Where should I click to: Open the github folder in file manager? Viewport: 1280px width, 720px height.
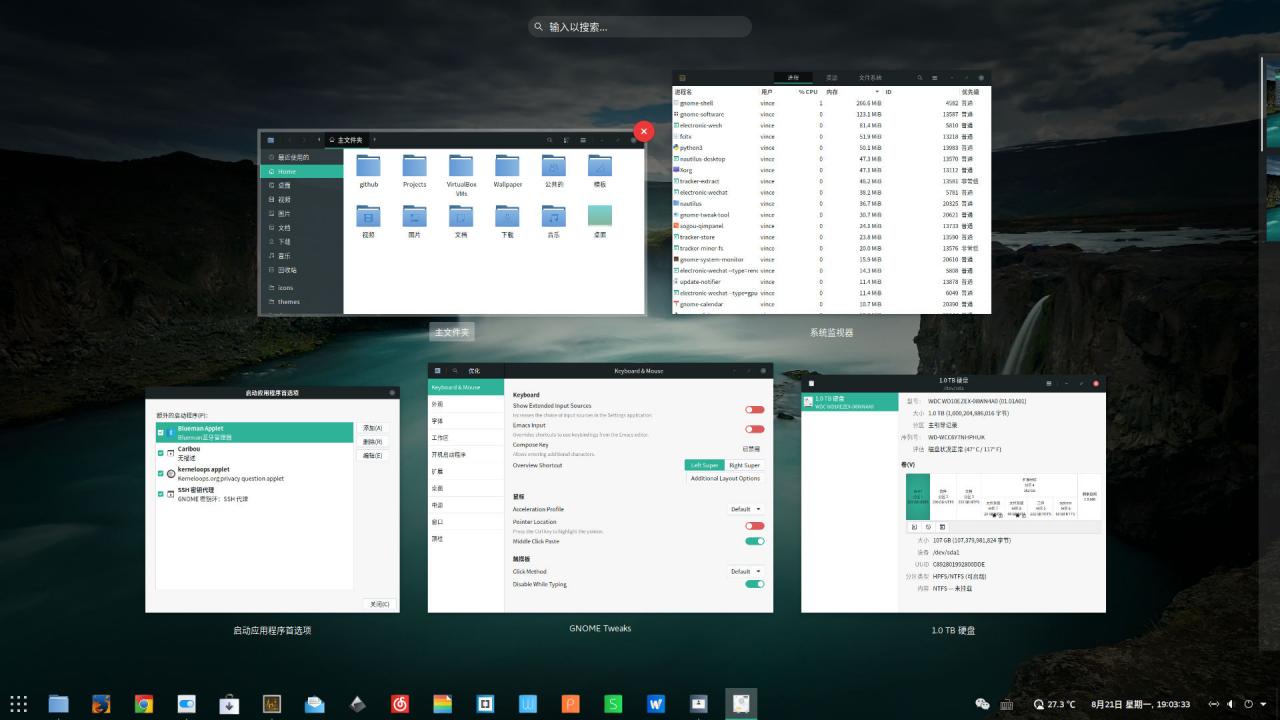[x=368, y=171]
